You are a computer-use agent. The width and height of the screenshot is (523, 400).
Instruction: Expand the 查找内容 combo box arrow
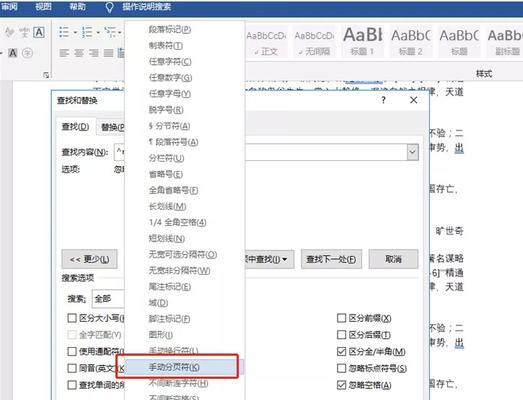[413, 152]
